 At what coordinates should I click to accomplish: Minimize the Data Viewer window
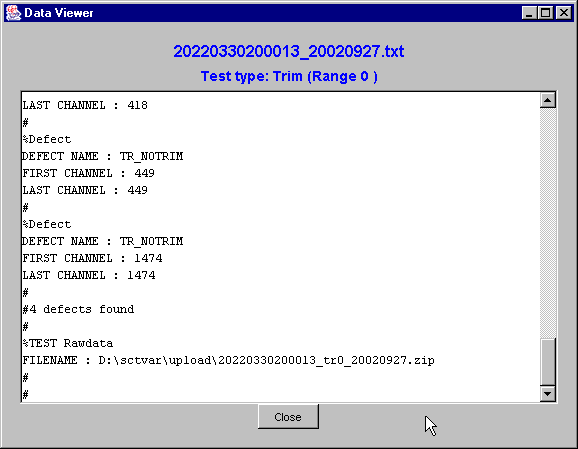pyautogui.click(x=529, y=13)
